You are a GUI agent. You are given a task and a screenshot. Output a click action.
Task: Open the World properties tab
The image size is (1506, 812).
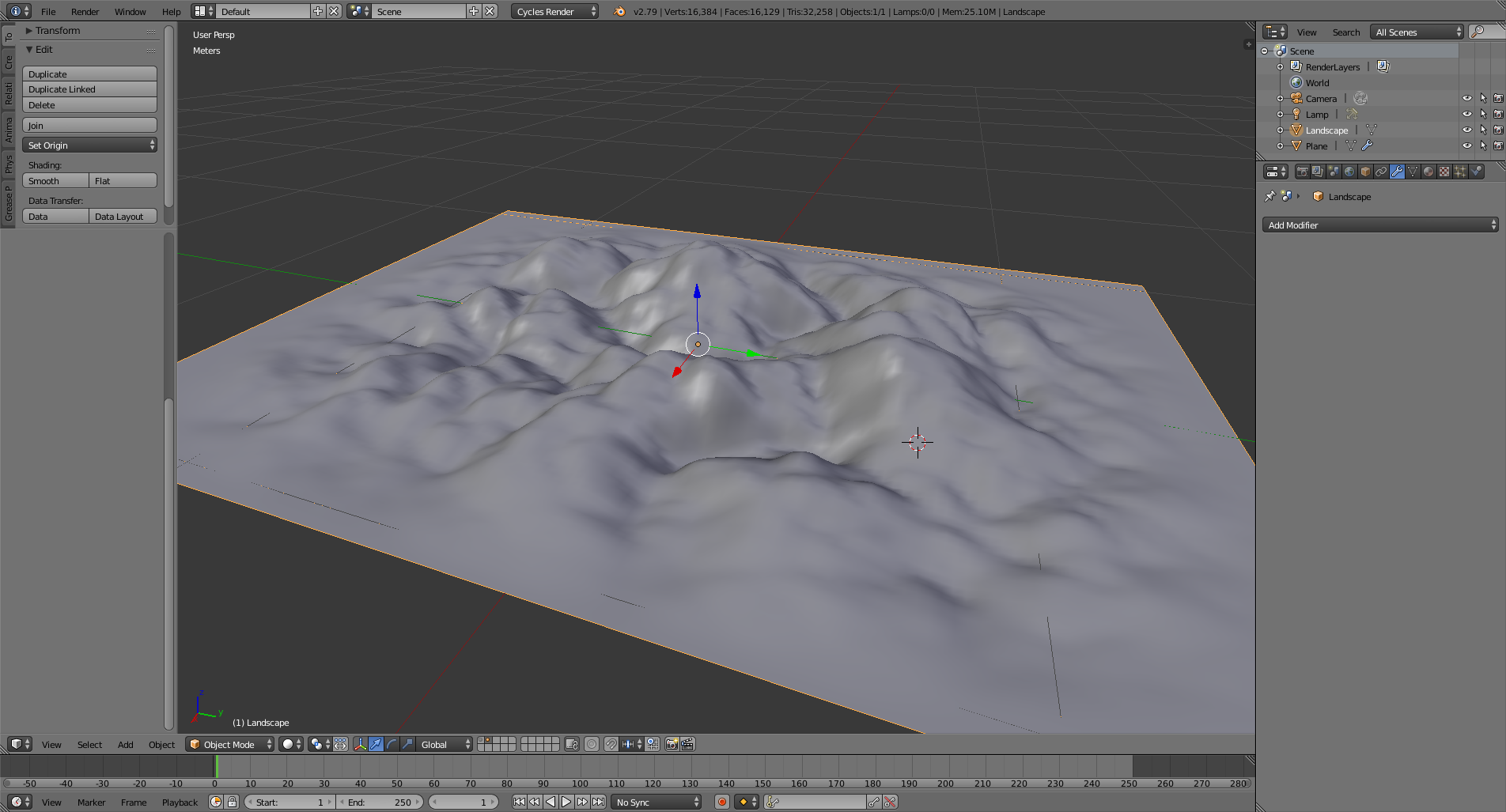(x=1349, y=172)
